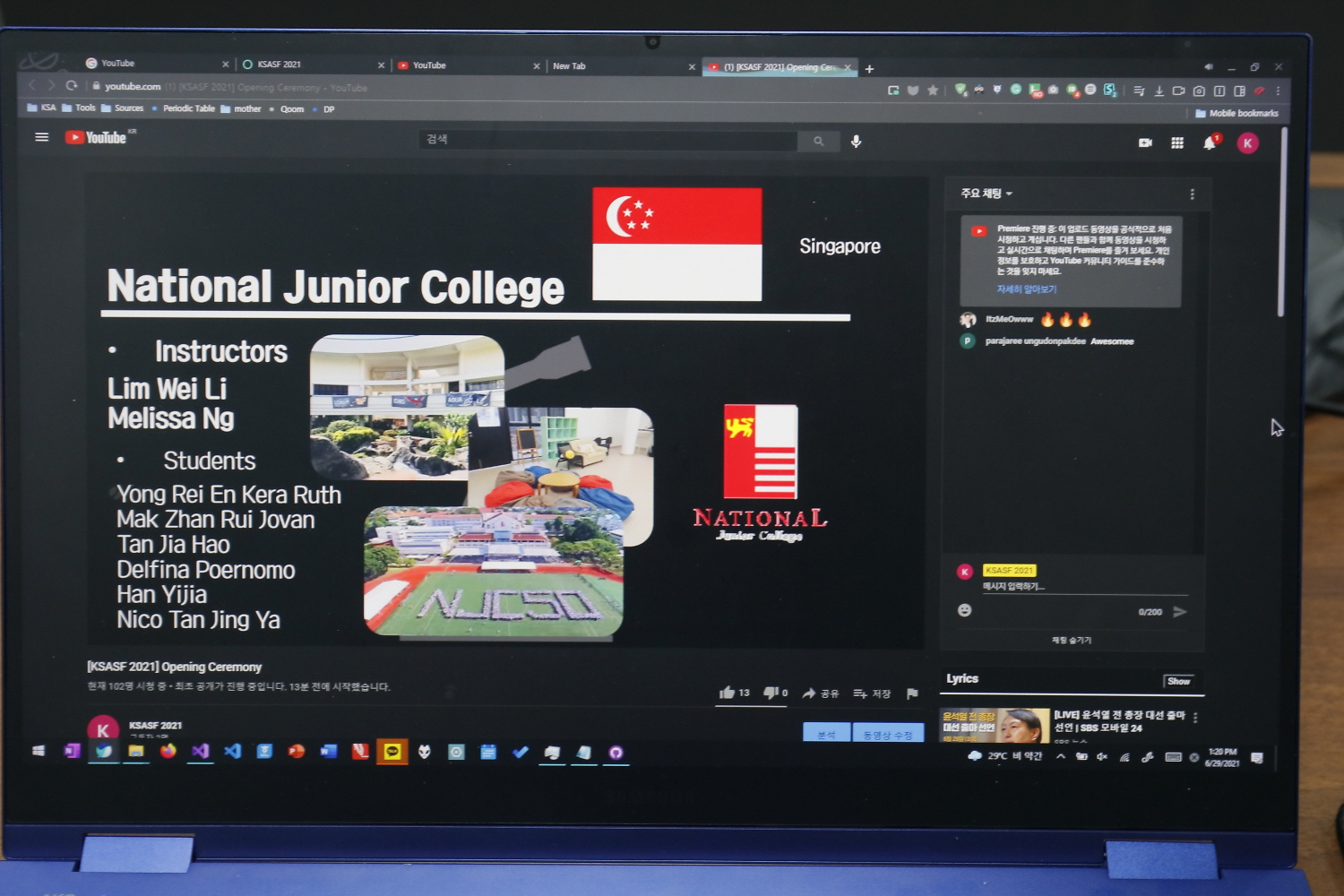
Task: Open the notifications bell
Action: tap(1210, 143)
